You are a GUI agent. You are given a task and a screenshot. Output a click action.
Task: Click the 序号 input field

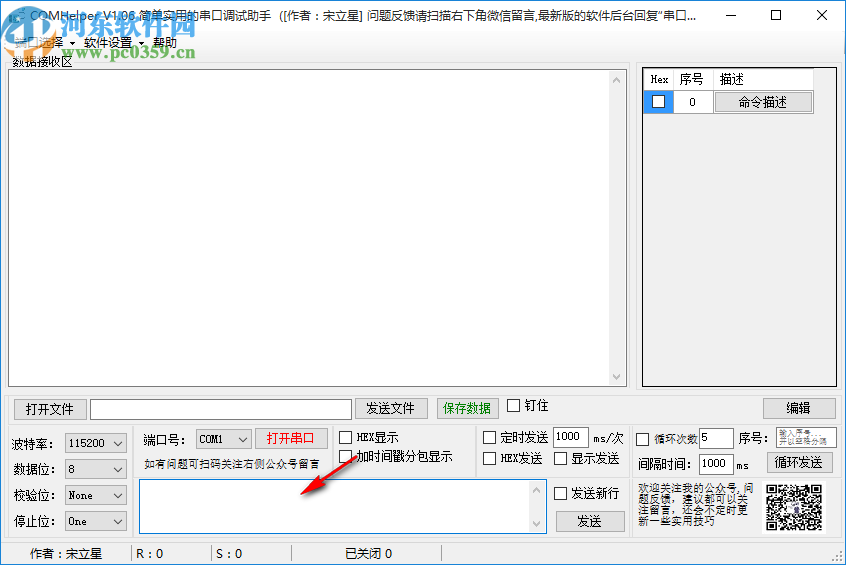pyautogui.click(x=806, y=437)
